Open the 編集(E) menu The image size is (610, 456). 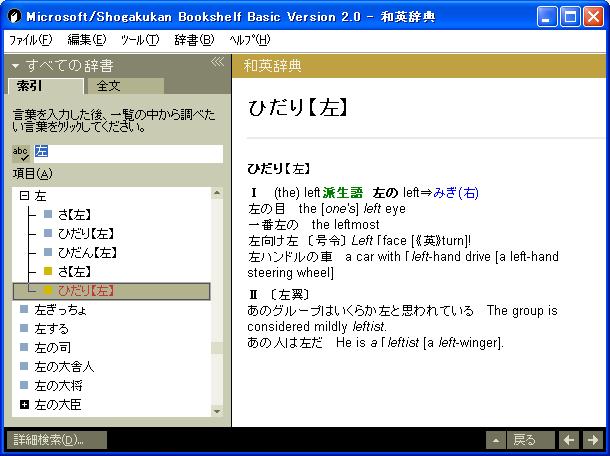tap(87, 40)
